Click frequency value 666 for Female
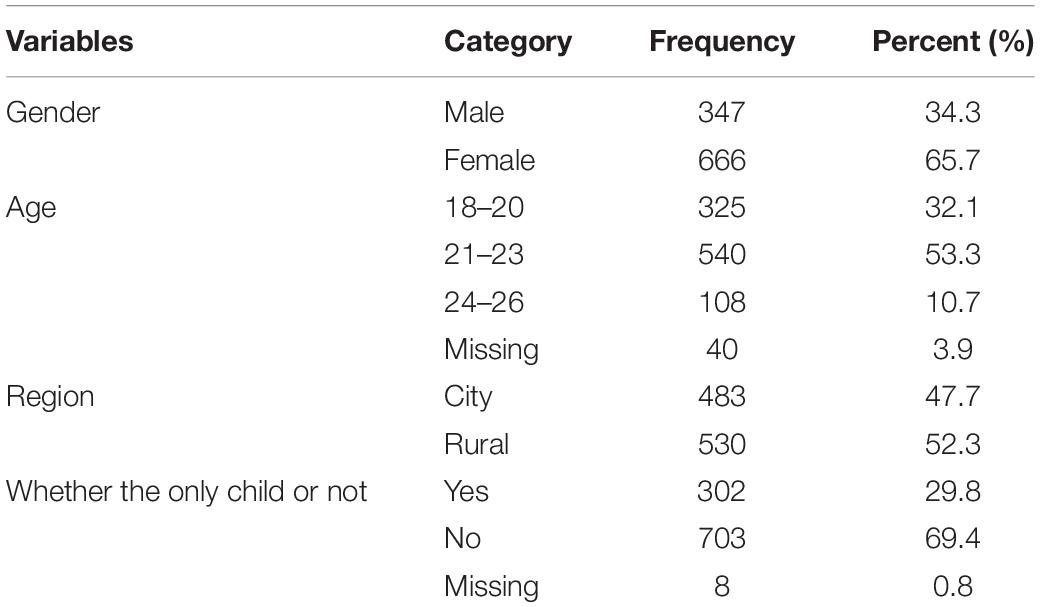The image size is (1040, 607). (x=722, y=160)
